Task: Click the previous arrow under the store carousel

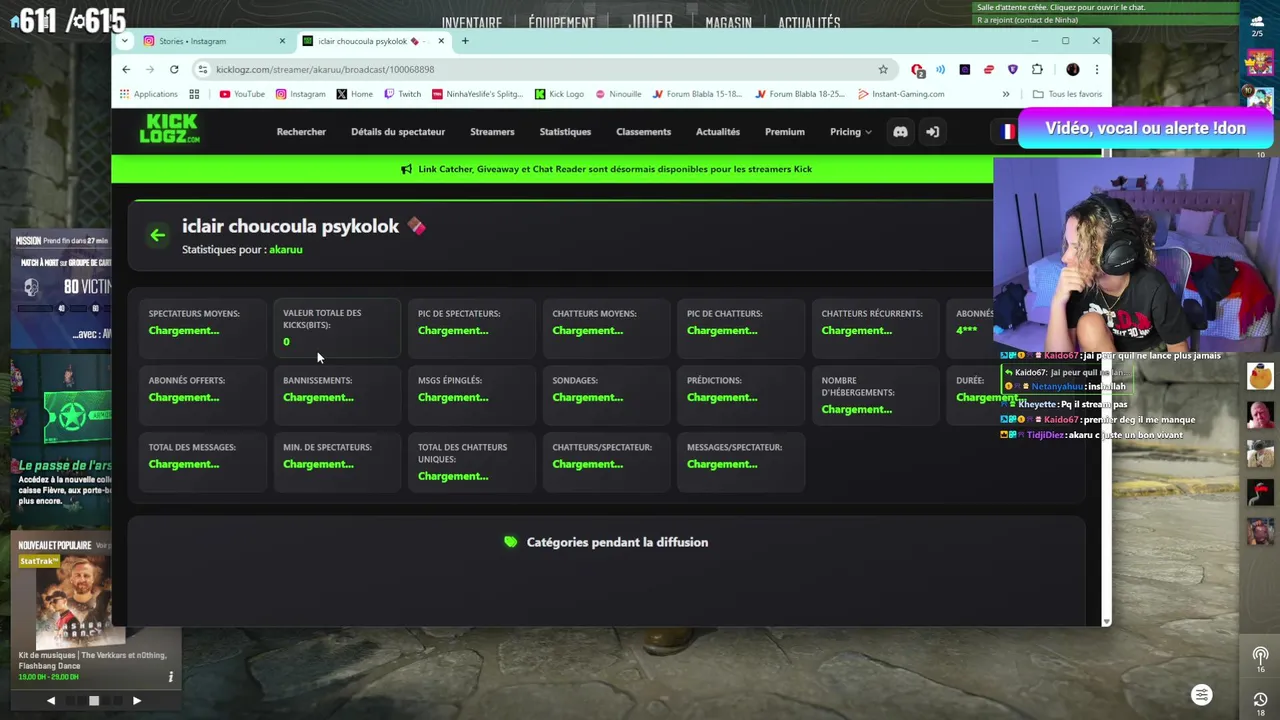Action: [x=51, y=701]
